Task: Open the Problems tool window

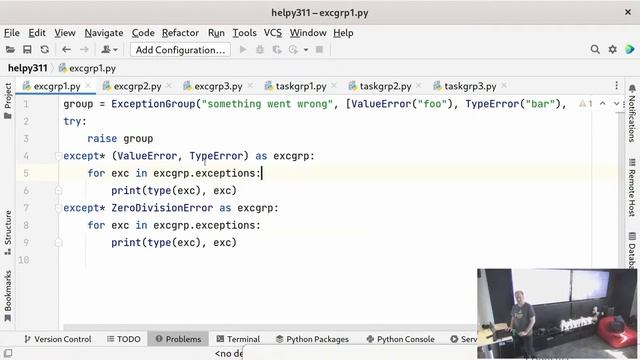Action: pos(178,339)
